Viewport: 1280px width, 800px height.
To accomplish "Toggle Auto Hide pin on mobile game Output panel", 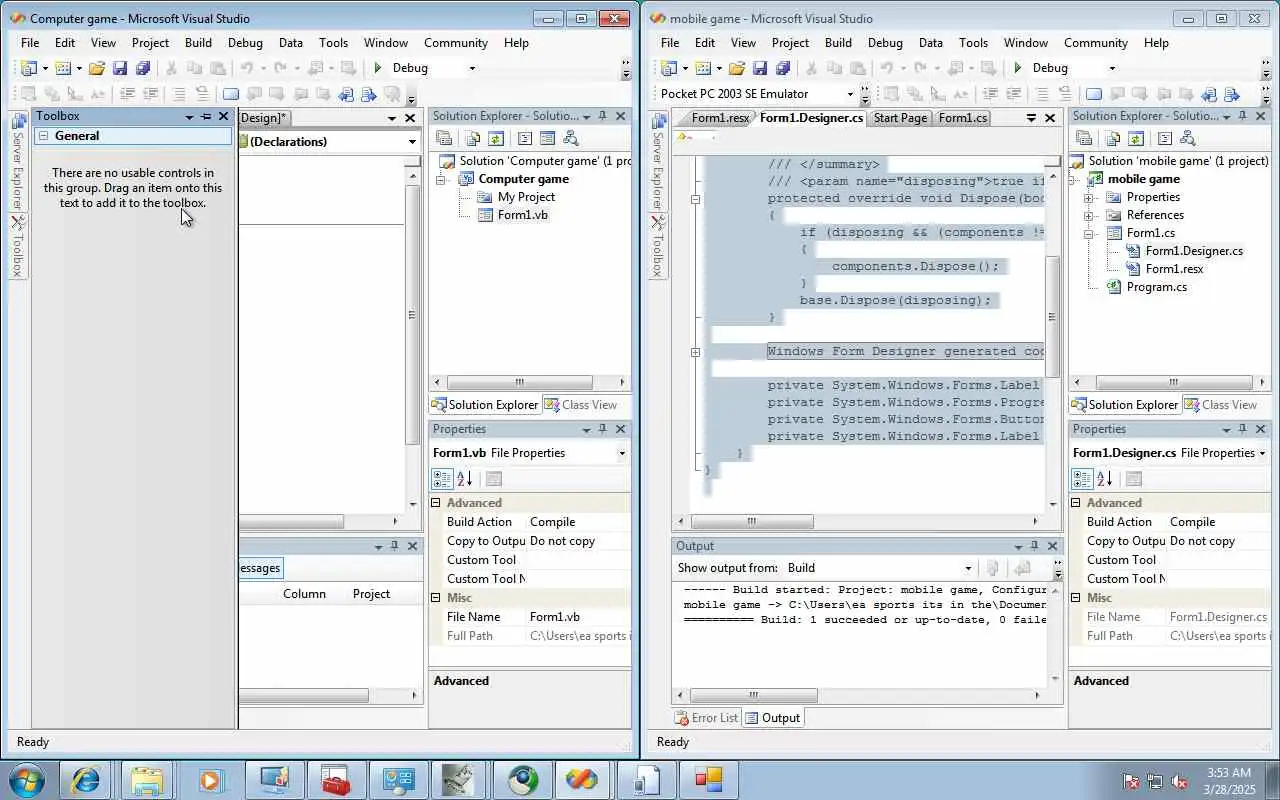I will [1034, 546].
